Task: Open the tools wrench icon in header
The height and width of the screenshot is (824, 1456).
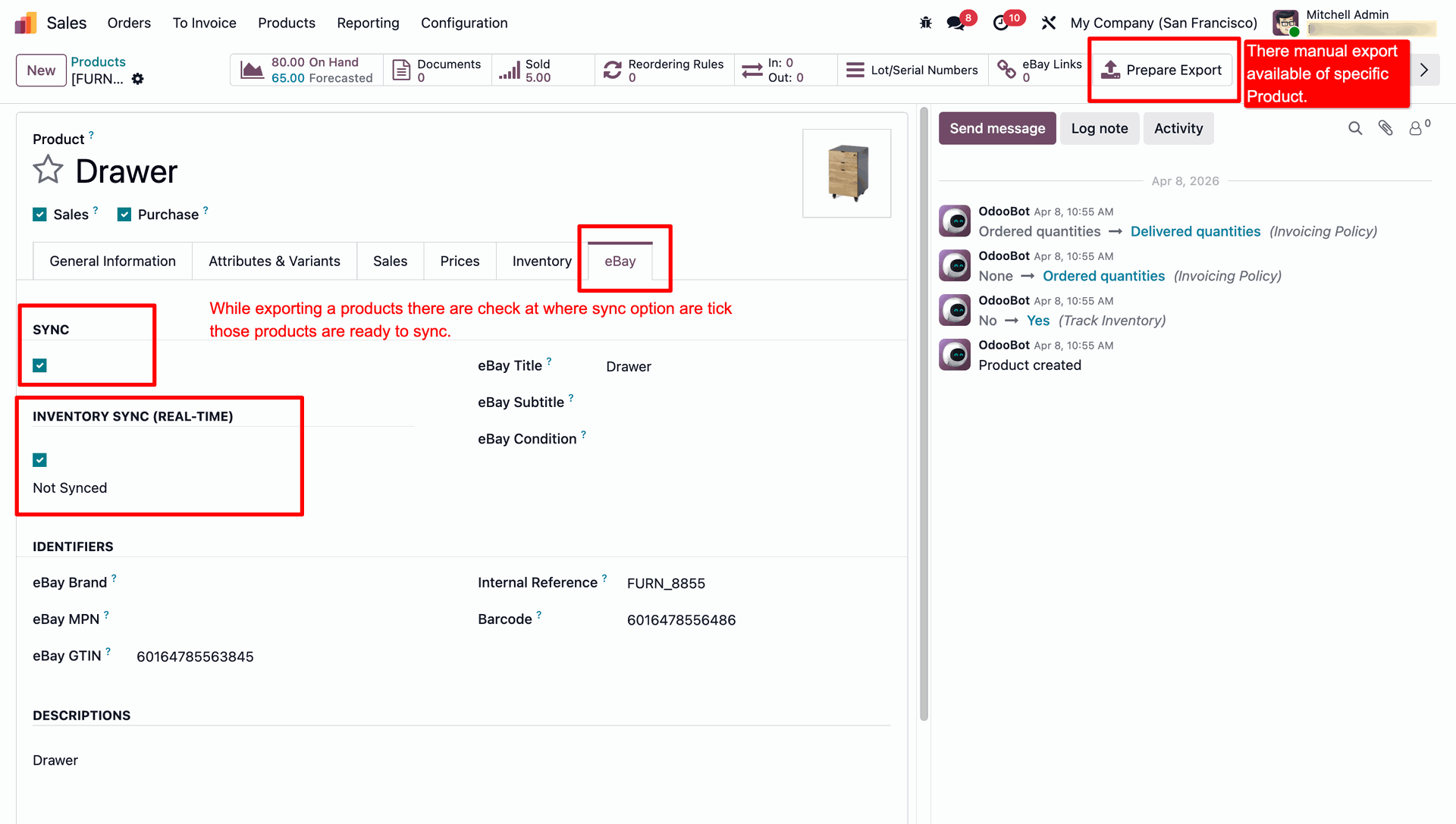Action: [x=1049, y=23]
